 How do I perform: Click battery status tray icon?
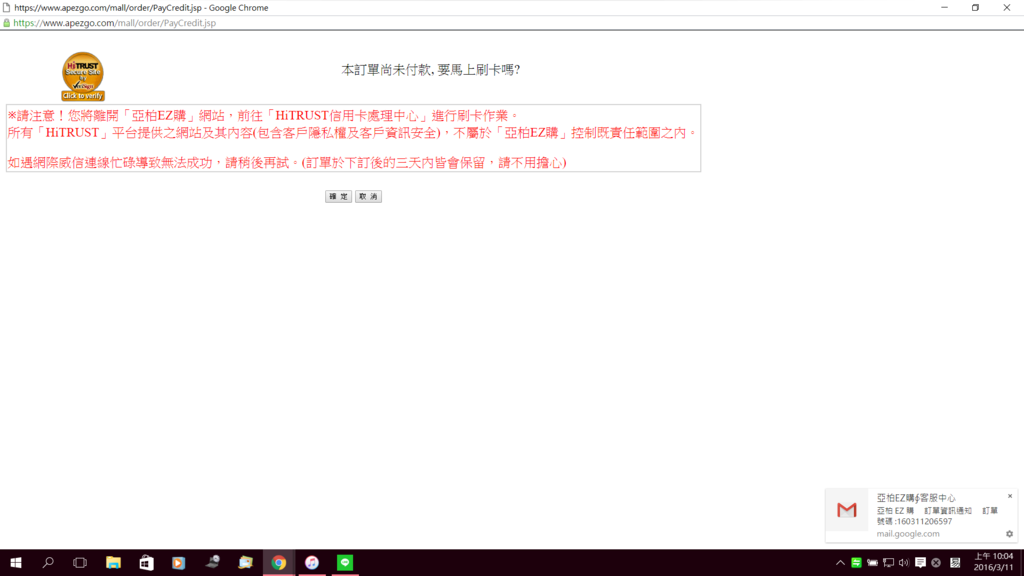[872, 562]
